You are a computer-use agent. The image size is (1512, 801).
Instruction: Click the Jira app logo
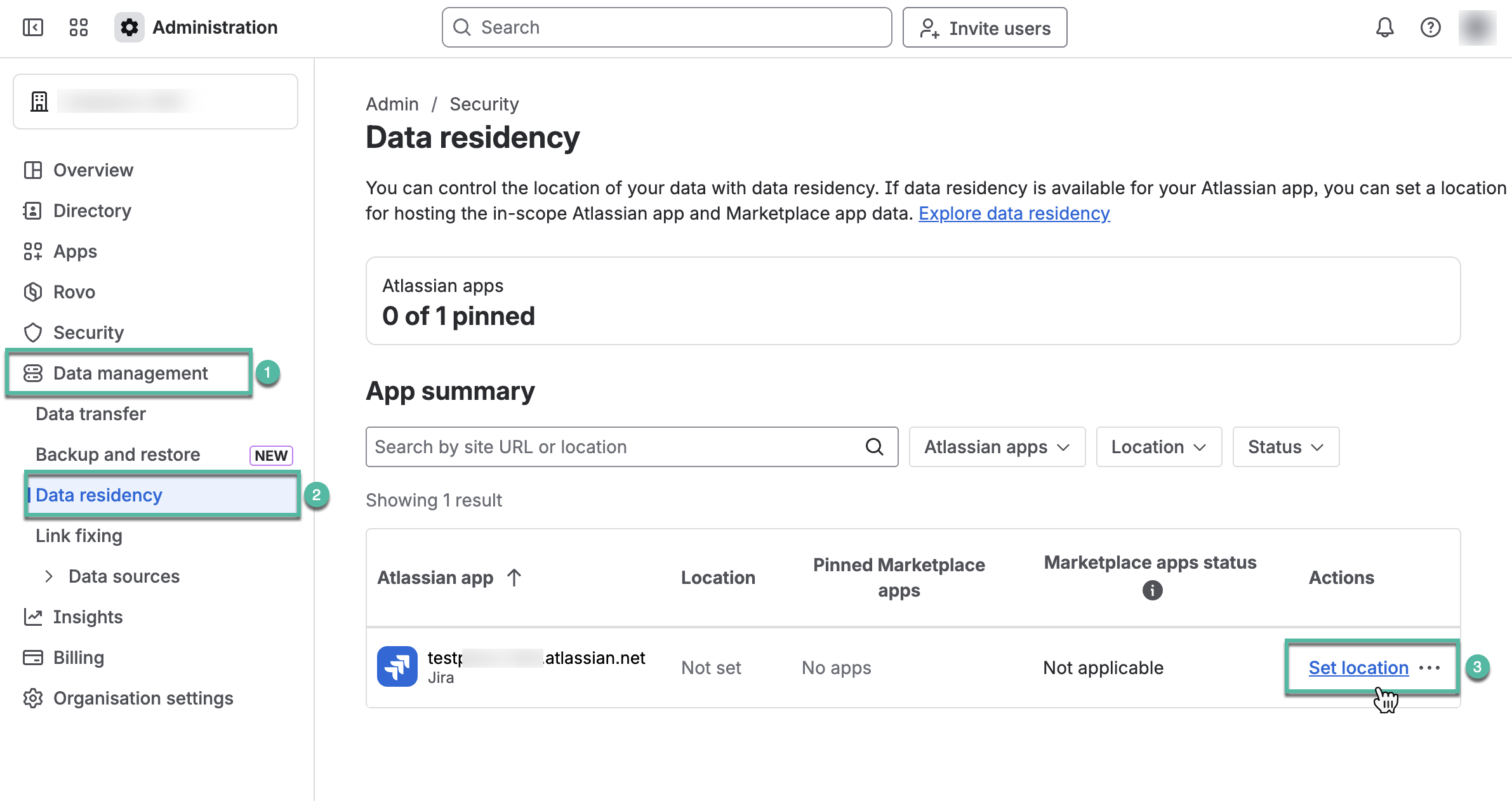tap(397, 666)
